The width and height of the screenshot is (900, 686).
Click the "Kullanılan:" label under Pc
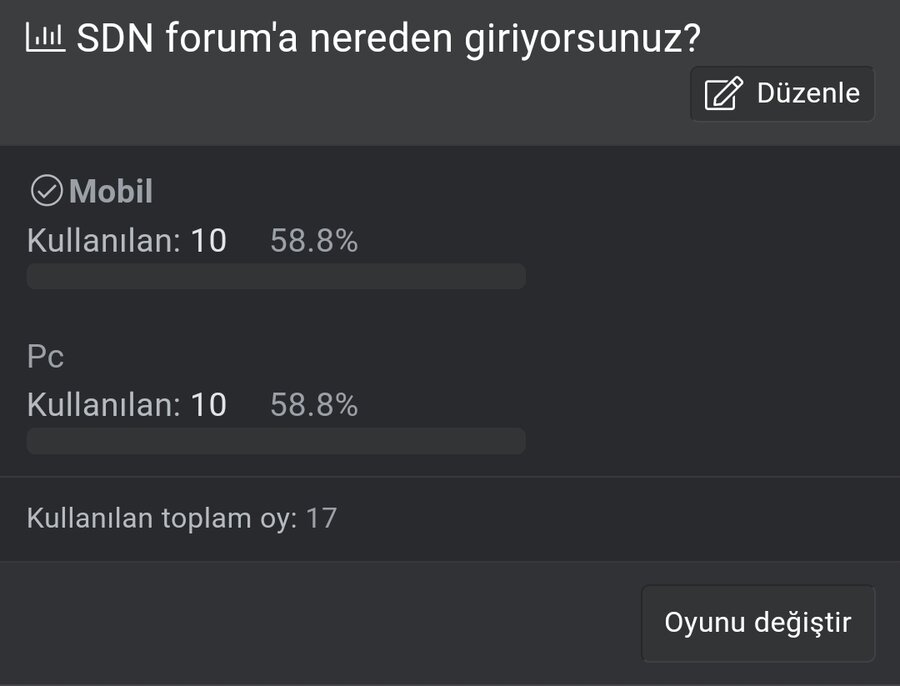point(103,405)
